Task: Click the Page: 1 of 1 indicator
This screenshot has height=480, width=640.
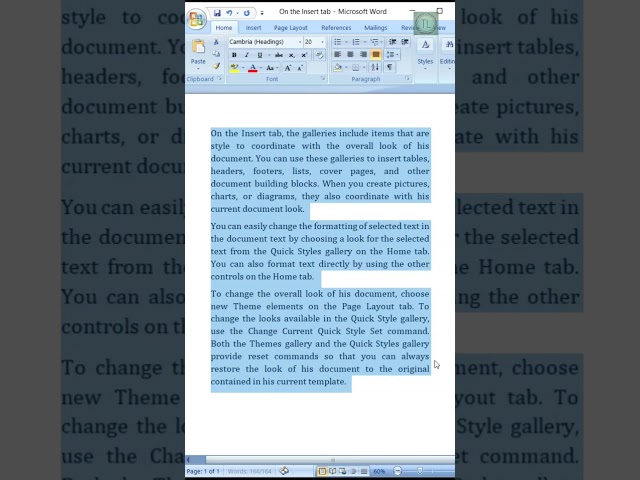Action: [203, 471]
